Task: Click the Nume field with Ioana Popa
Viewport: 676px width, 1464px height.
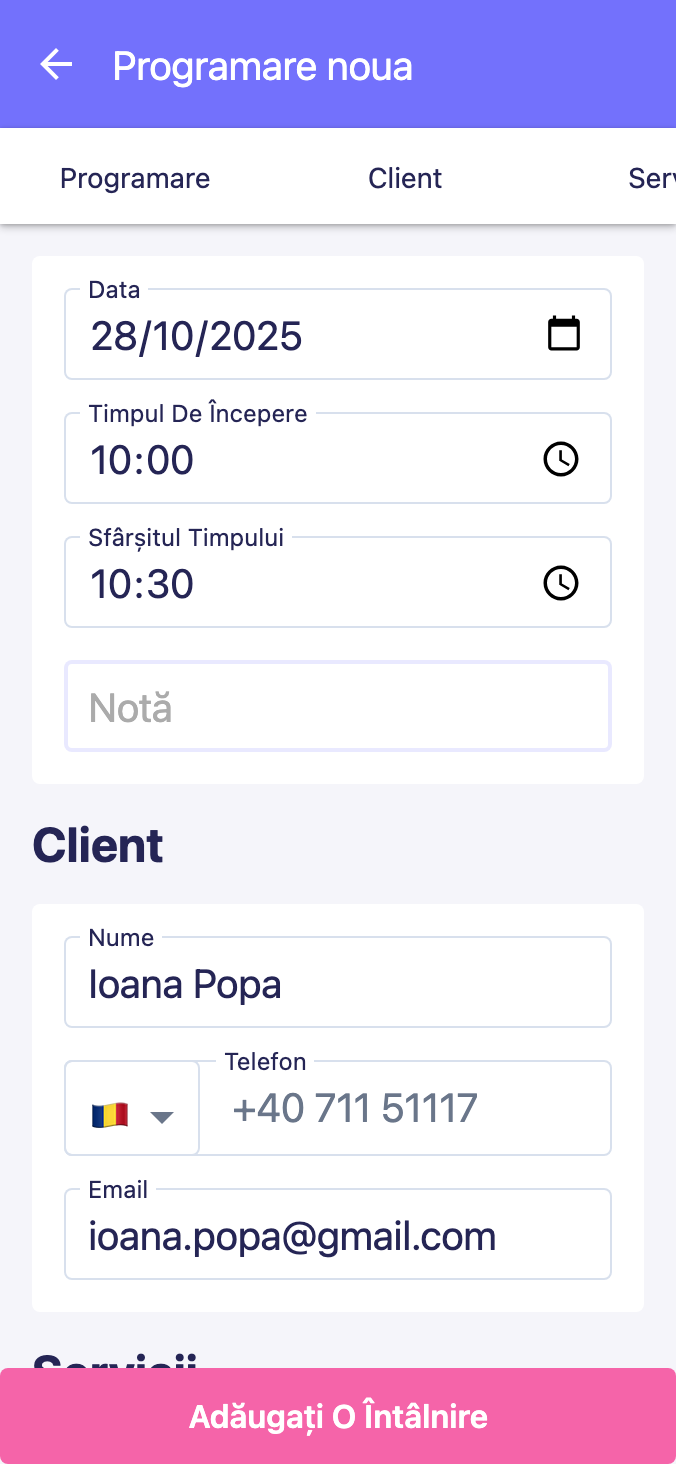Action: [x=338, y=984]
